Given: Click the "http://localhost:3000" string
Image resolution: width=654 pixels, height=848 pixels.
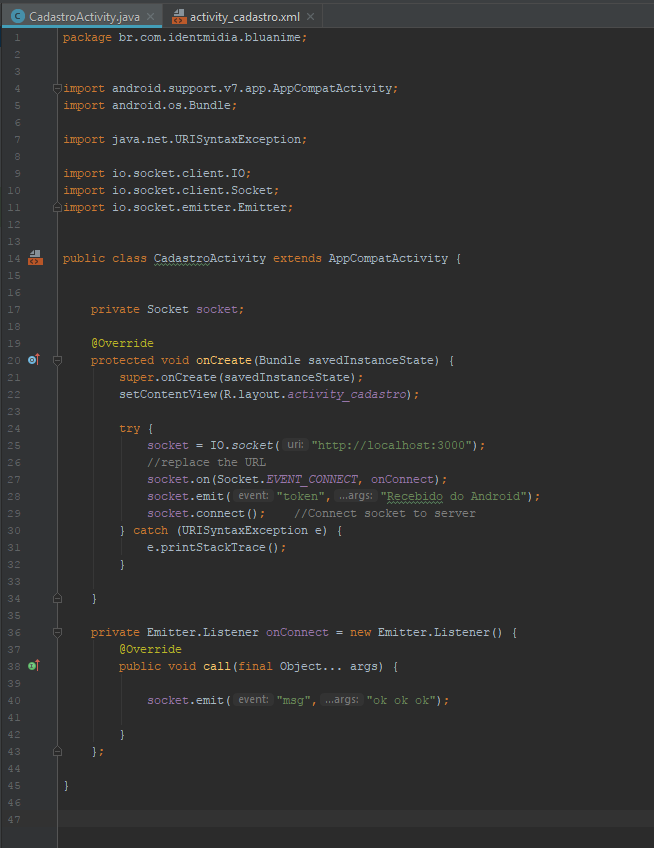Looking at the screenshot, I should (391, 445).
